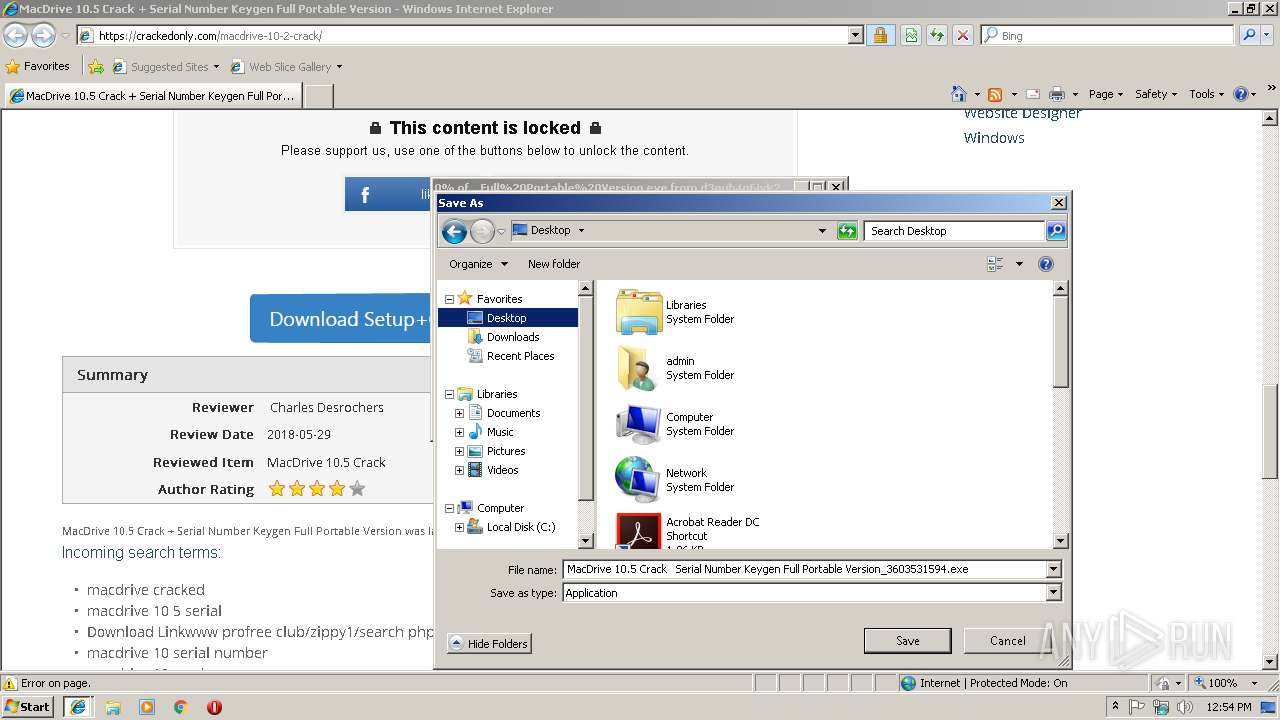The width and height of the screenshot is (1280, 720).
Task: Click the IE Print icon
Action: pyautogui.click(x=1056, y=94)
